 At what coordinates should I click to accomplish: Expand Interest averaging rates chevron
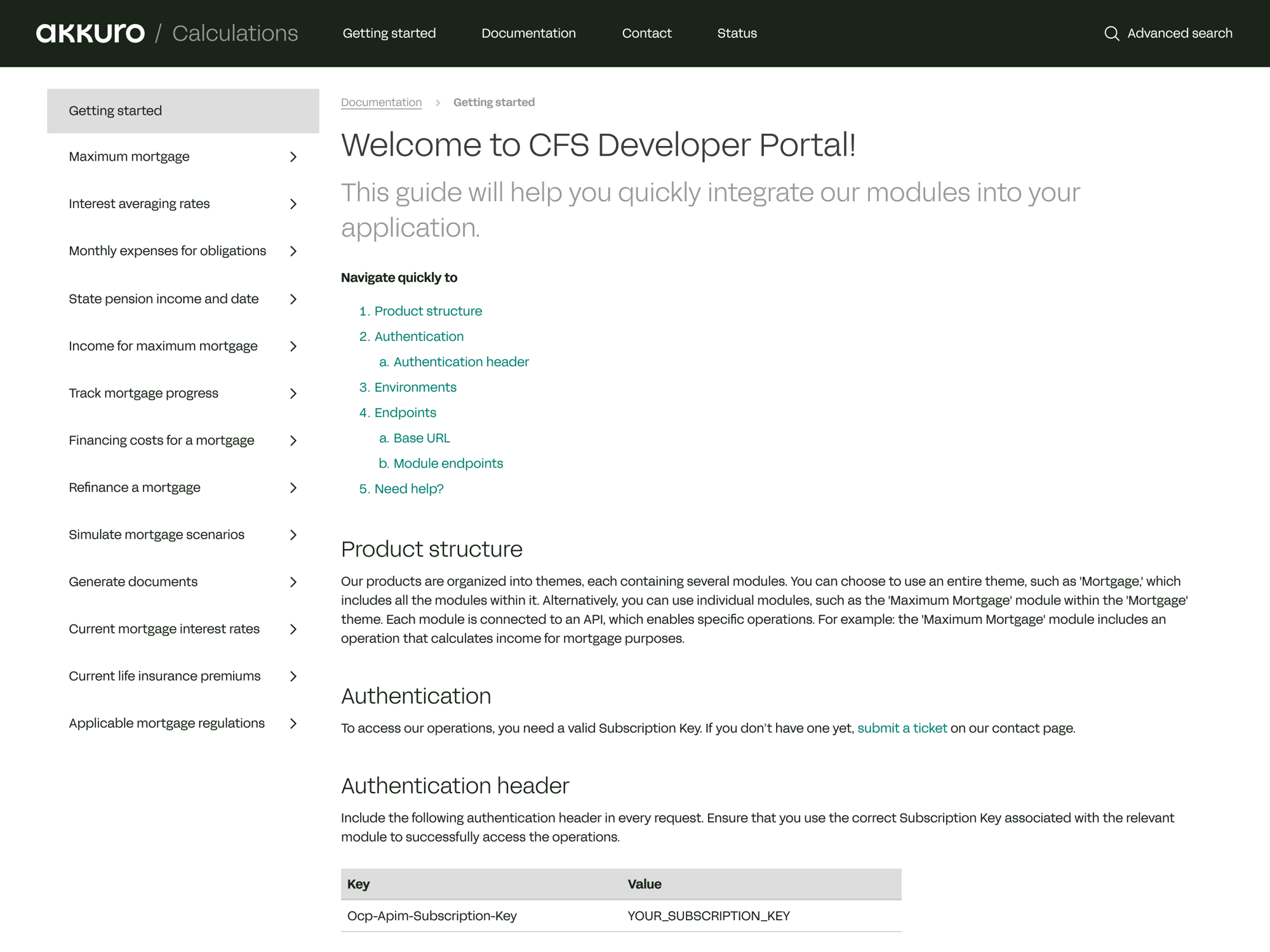293,204
